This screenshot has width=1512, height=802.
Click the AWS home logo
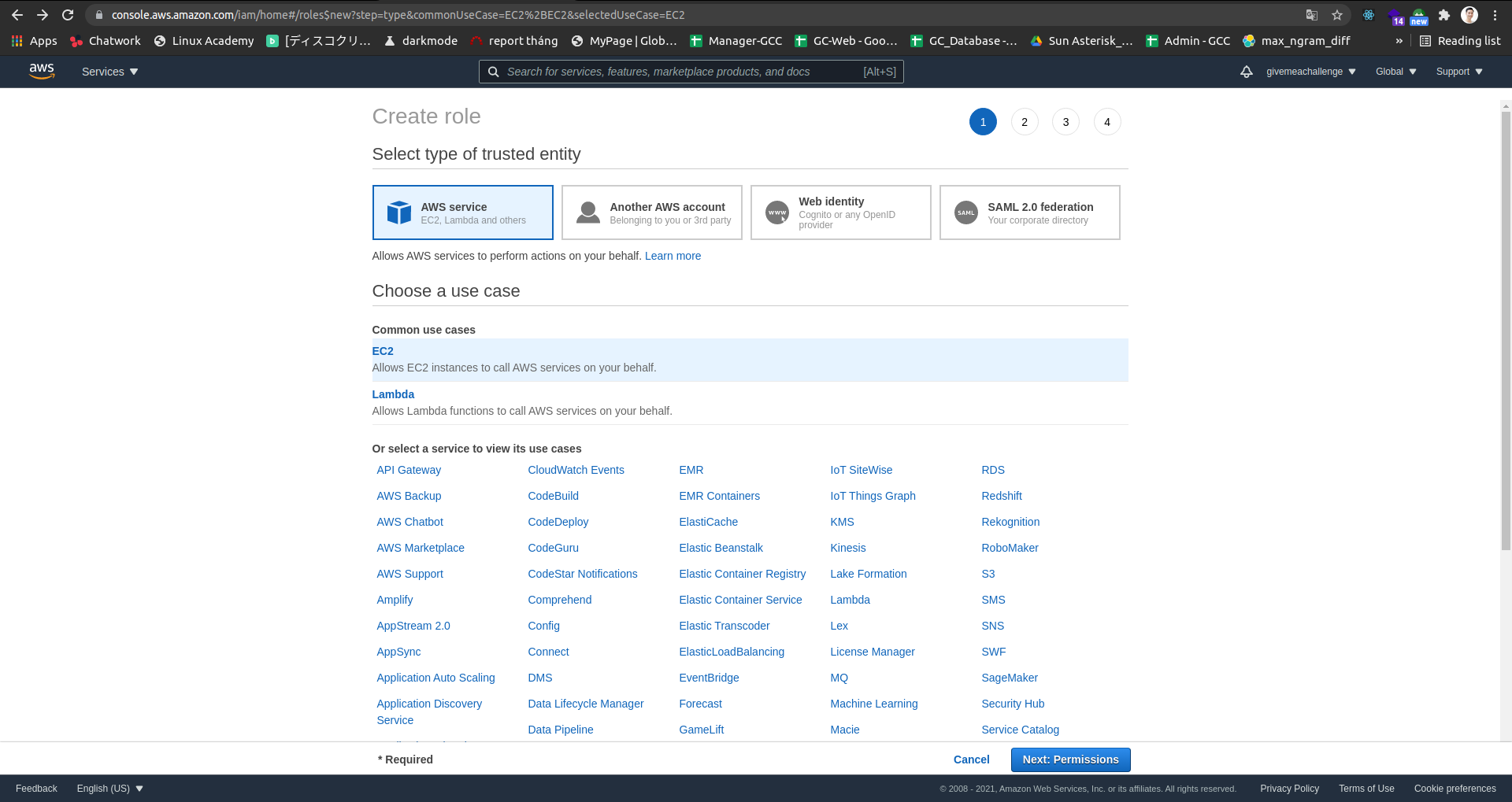42,72
